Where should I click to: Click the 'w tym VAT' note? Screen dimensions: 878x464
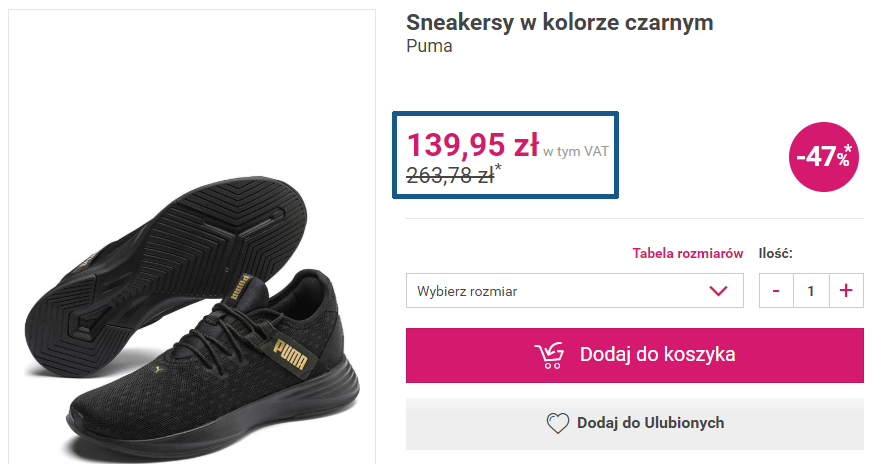(576, 151)
